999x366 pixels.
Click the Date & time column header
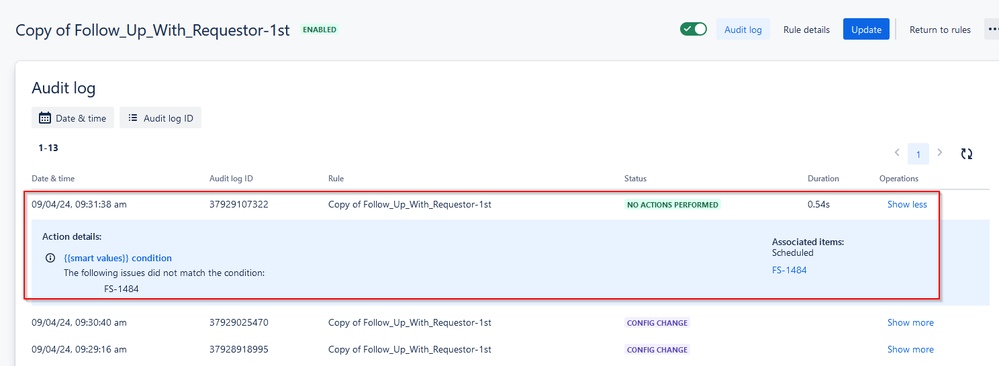[x=53, y=179]
